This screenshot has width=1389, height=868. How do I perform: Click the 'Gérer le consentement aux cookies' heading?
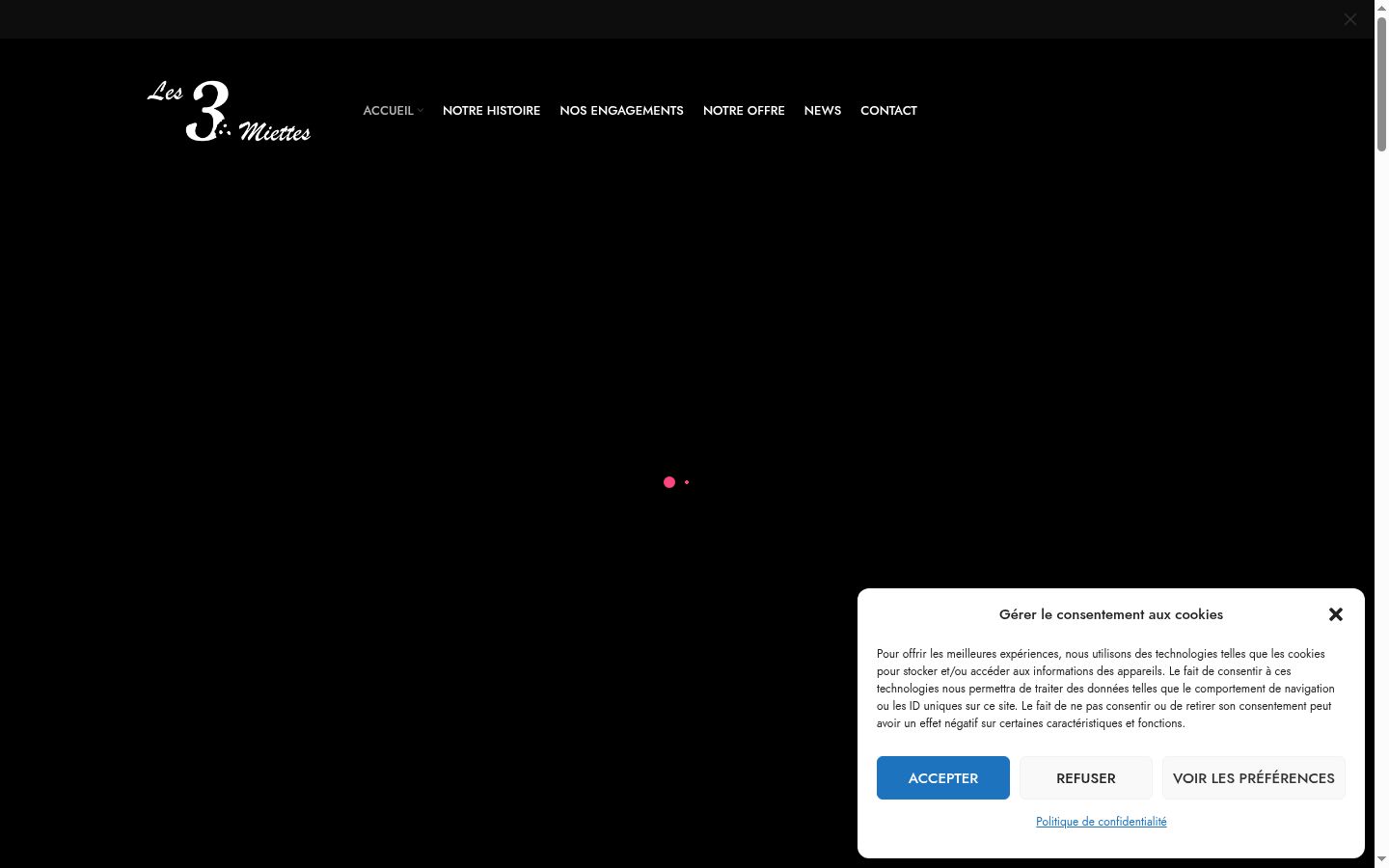1111,614
